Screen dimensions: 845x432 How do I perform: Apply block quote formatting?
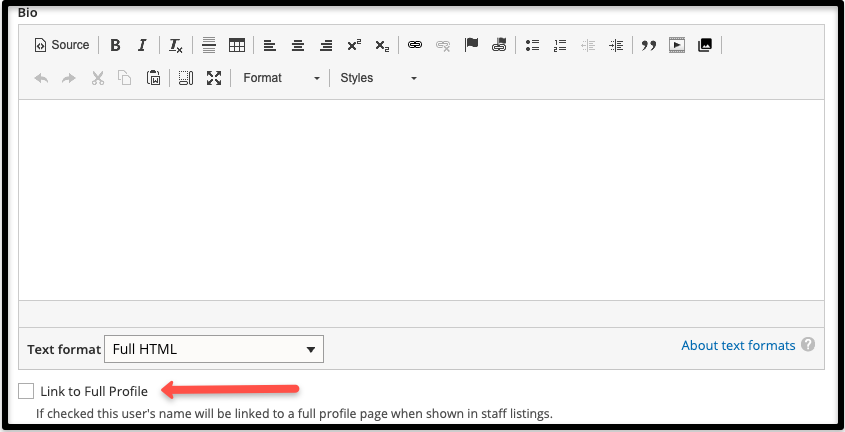tap(648, 45)
